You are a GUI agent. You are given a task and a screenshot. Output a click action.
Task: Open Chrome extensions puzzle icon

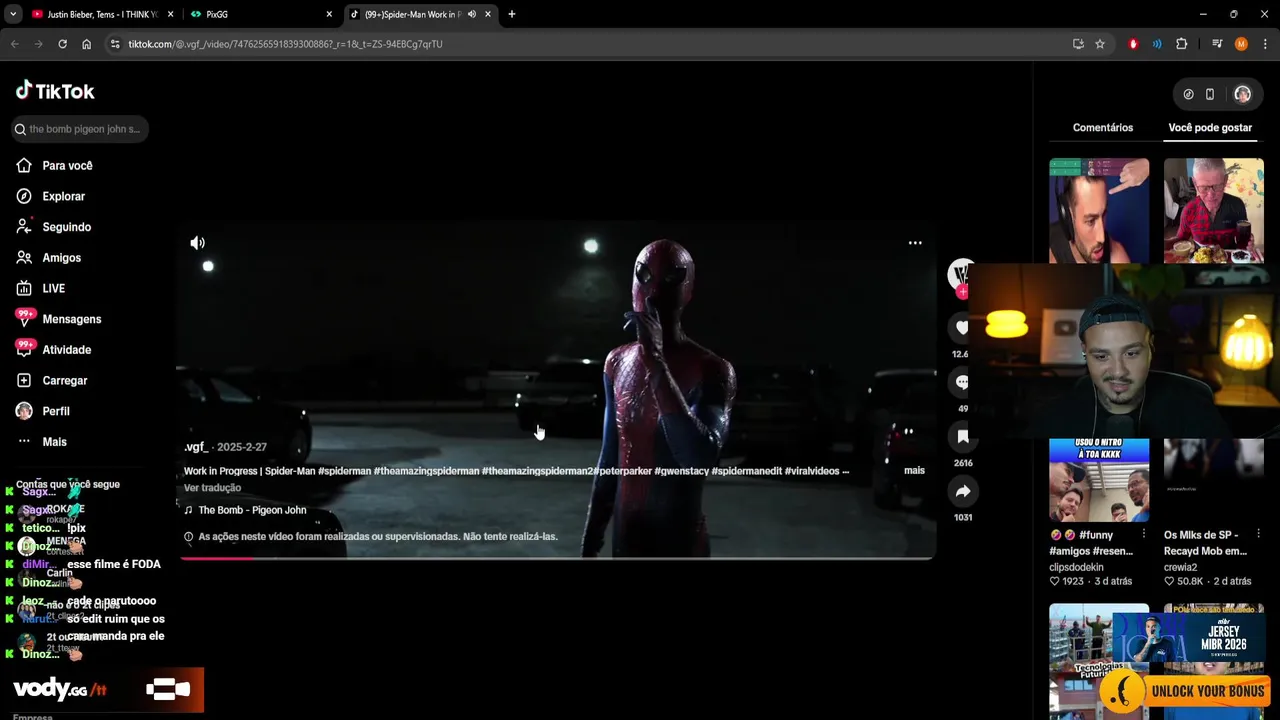click(1181, 44)
